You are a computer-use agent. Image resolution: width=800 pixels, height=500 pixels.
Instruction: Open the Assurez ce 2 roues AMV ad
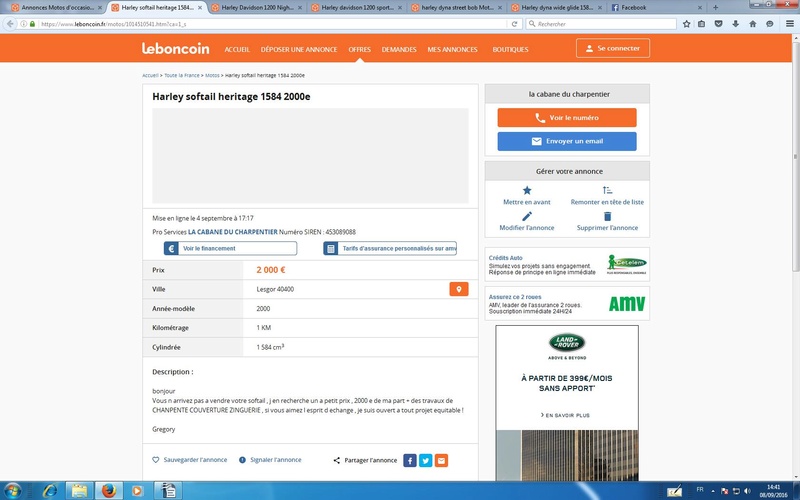[x=567, y=304]
